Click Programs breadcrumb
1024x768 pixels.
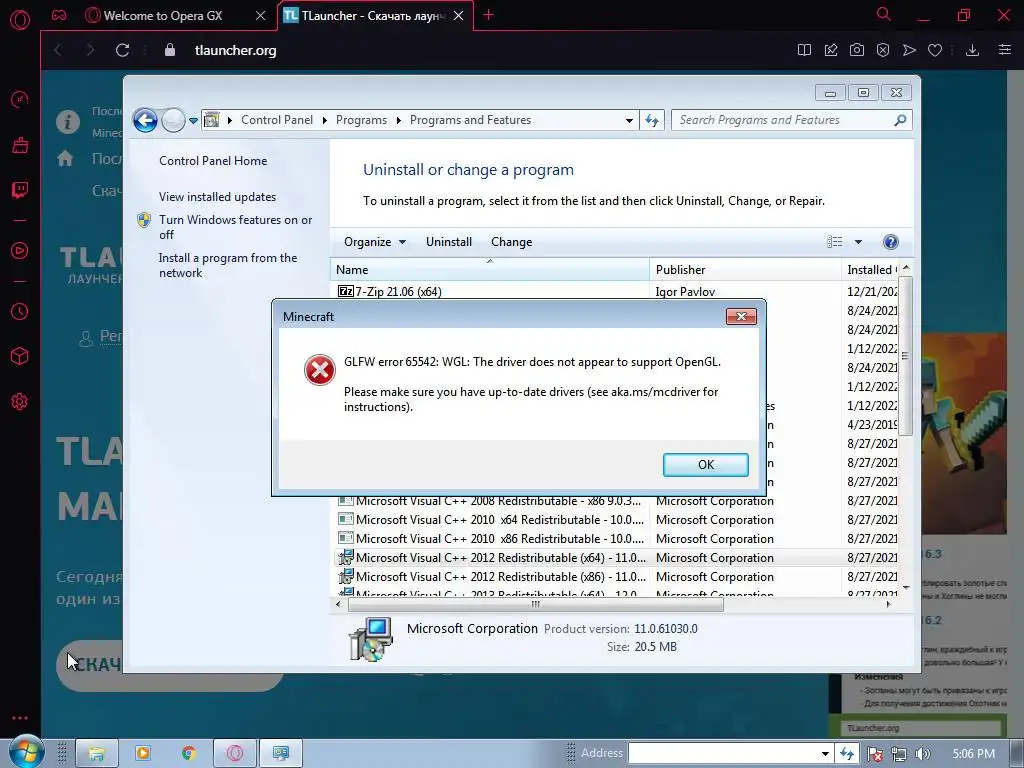pos(361,120)
